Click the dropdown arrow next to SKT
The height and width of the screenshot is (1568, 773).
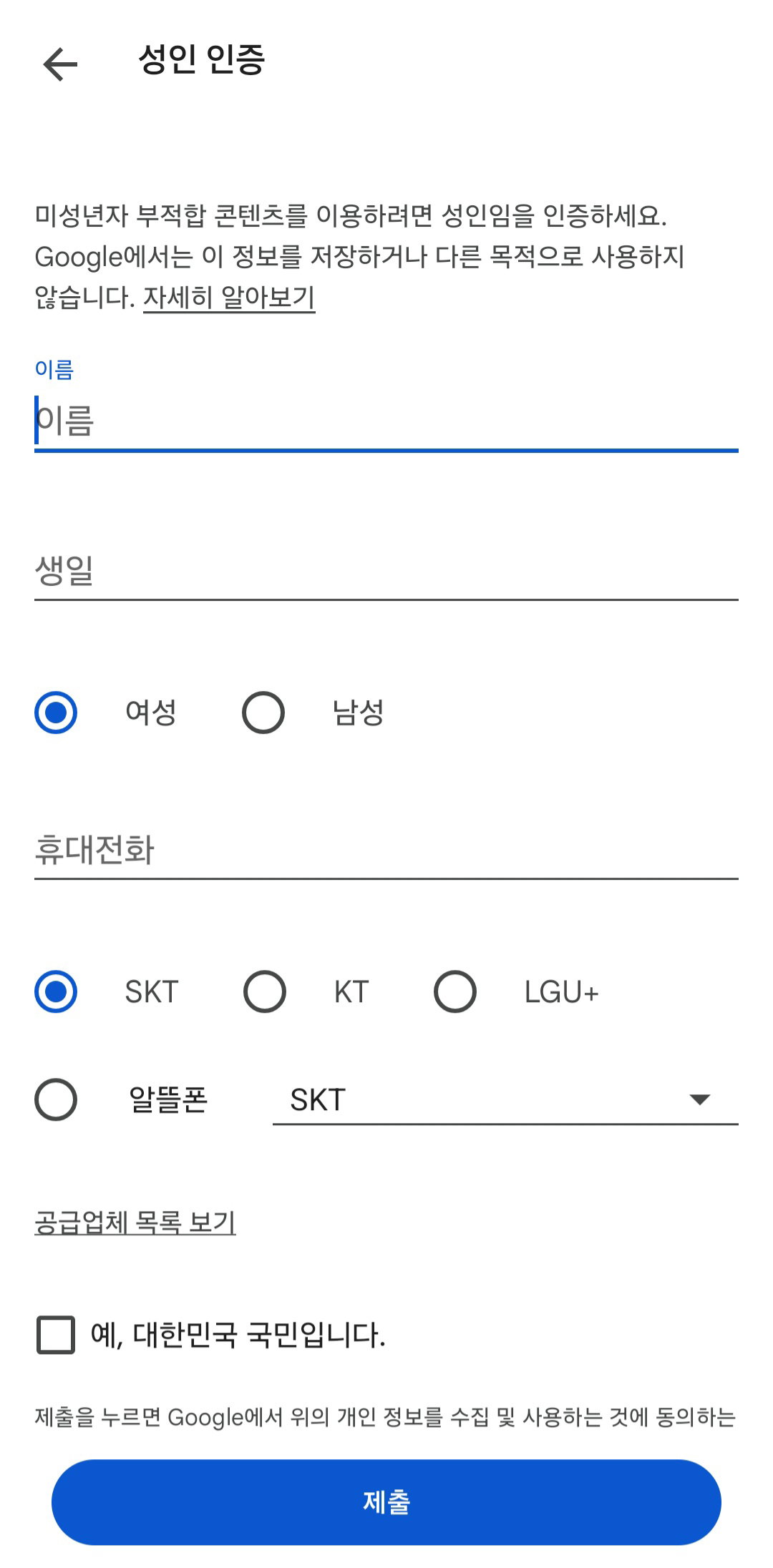pos(699,1099)
